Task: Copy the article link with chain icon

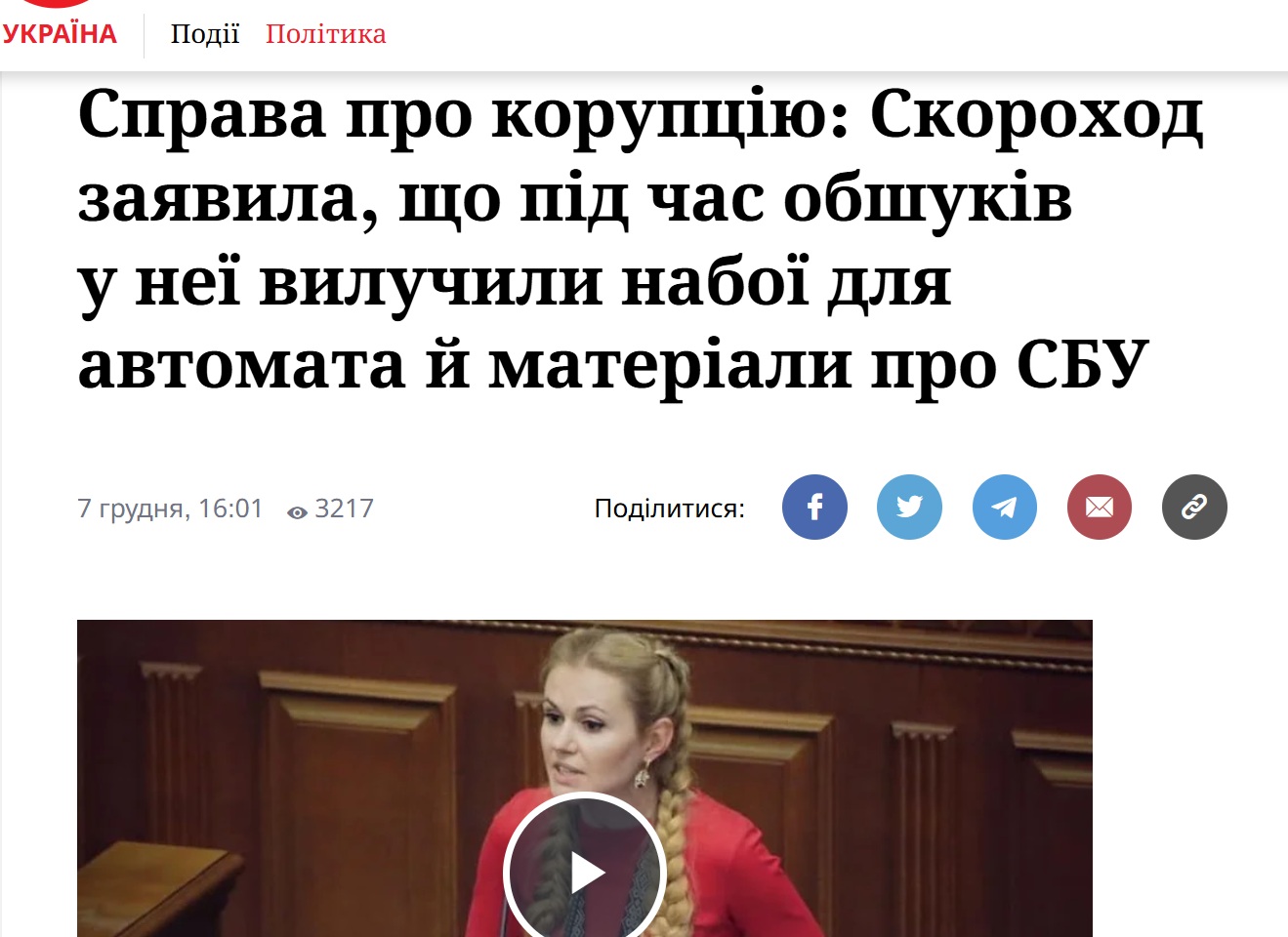Action: [x=1194, y=508]
